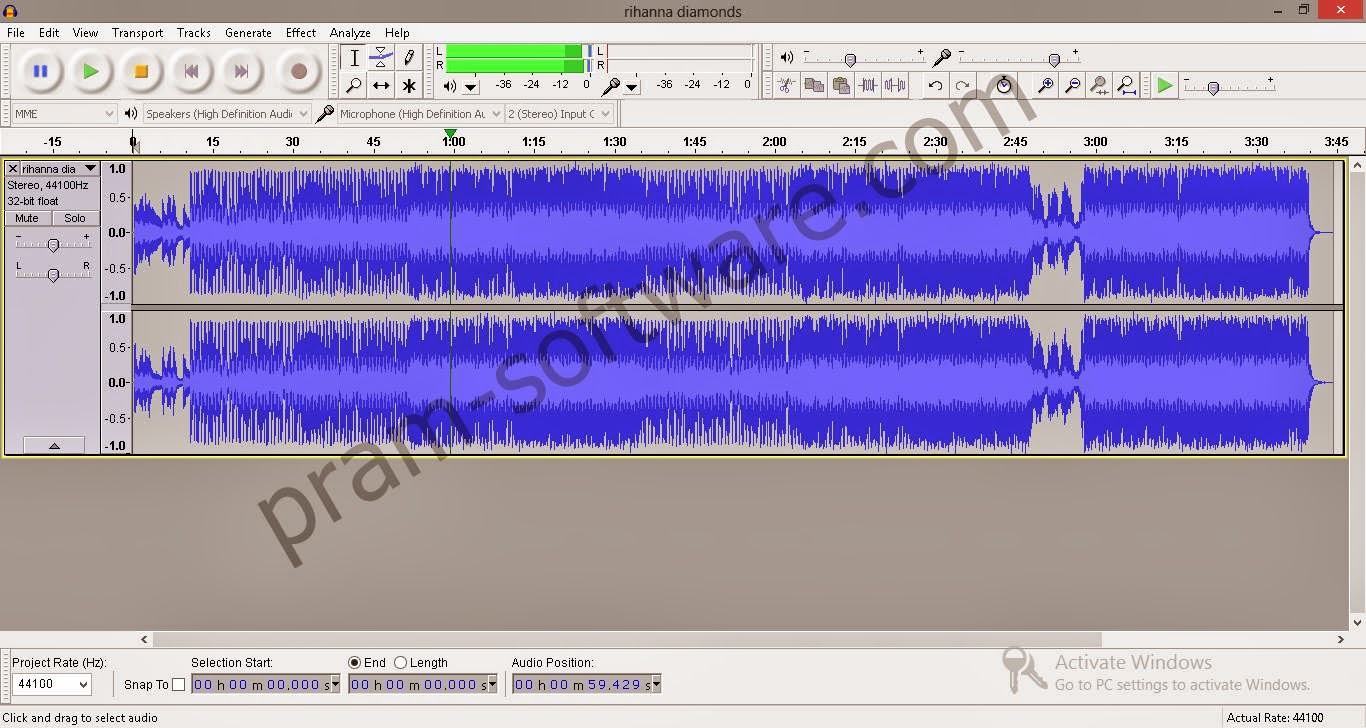Enable the Snap To checkbox
The image size is (1366, 728).
click(178, 685)
